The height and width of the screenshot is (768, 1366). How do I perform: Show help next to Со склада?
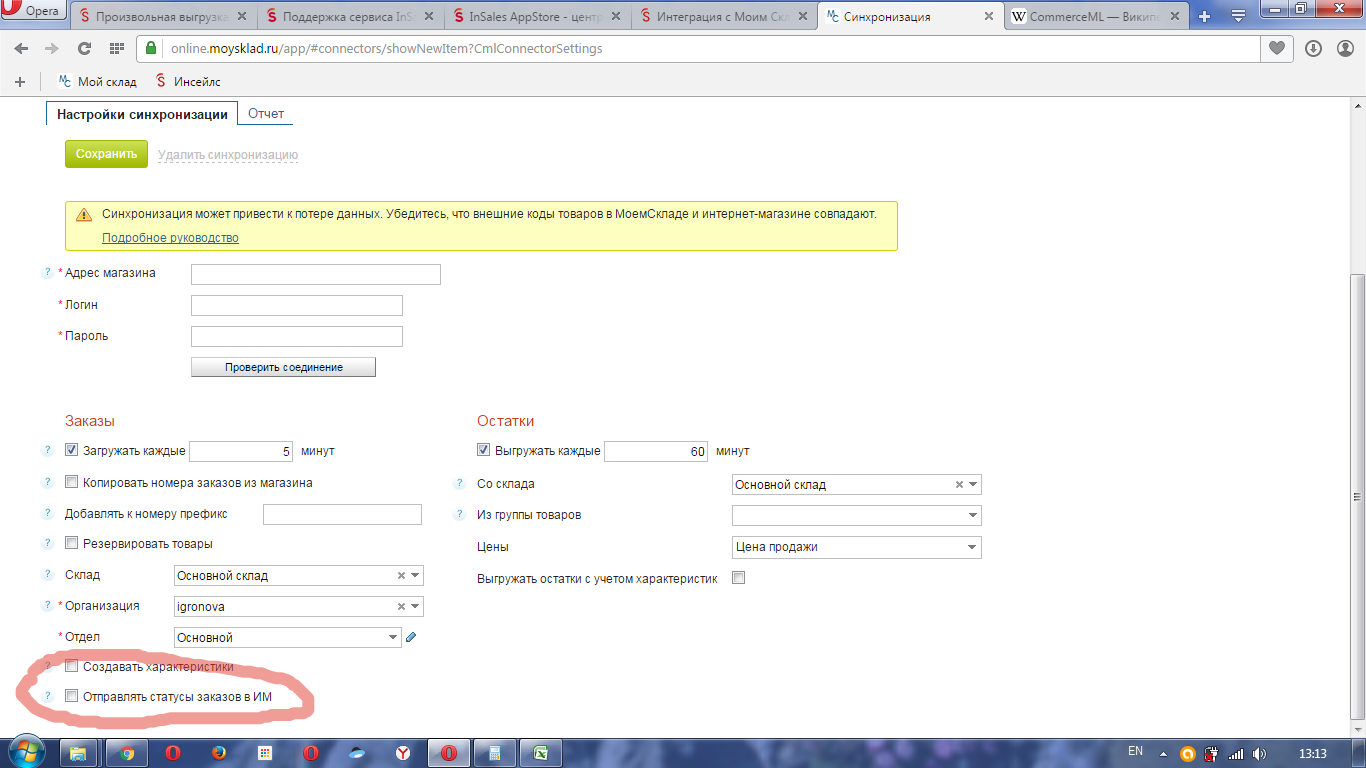[x=458, y=483]
